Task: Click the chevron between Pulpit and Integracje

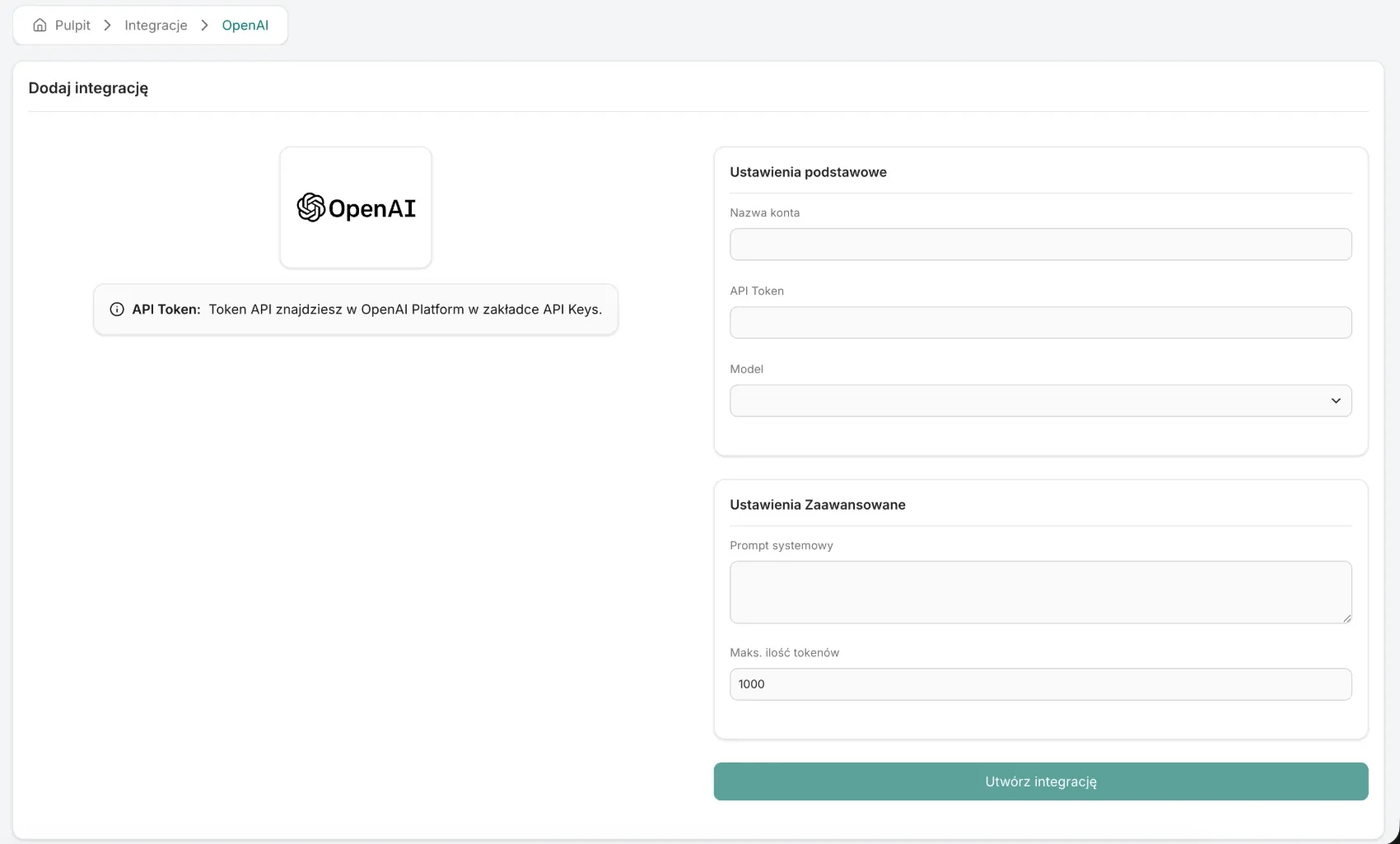Action: (x=107, y=26)
